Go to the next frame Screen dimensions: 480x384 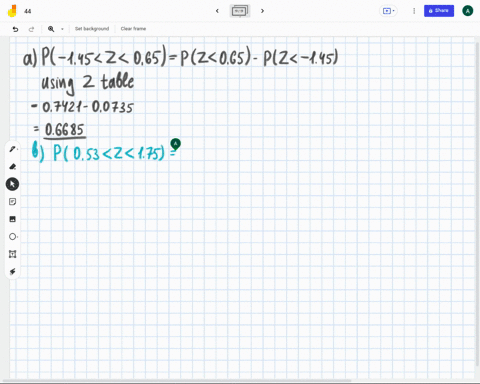(262, 11)
